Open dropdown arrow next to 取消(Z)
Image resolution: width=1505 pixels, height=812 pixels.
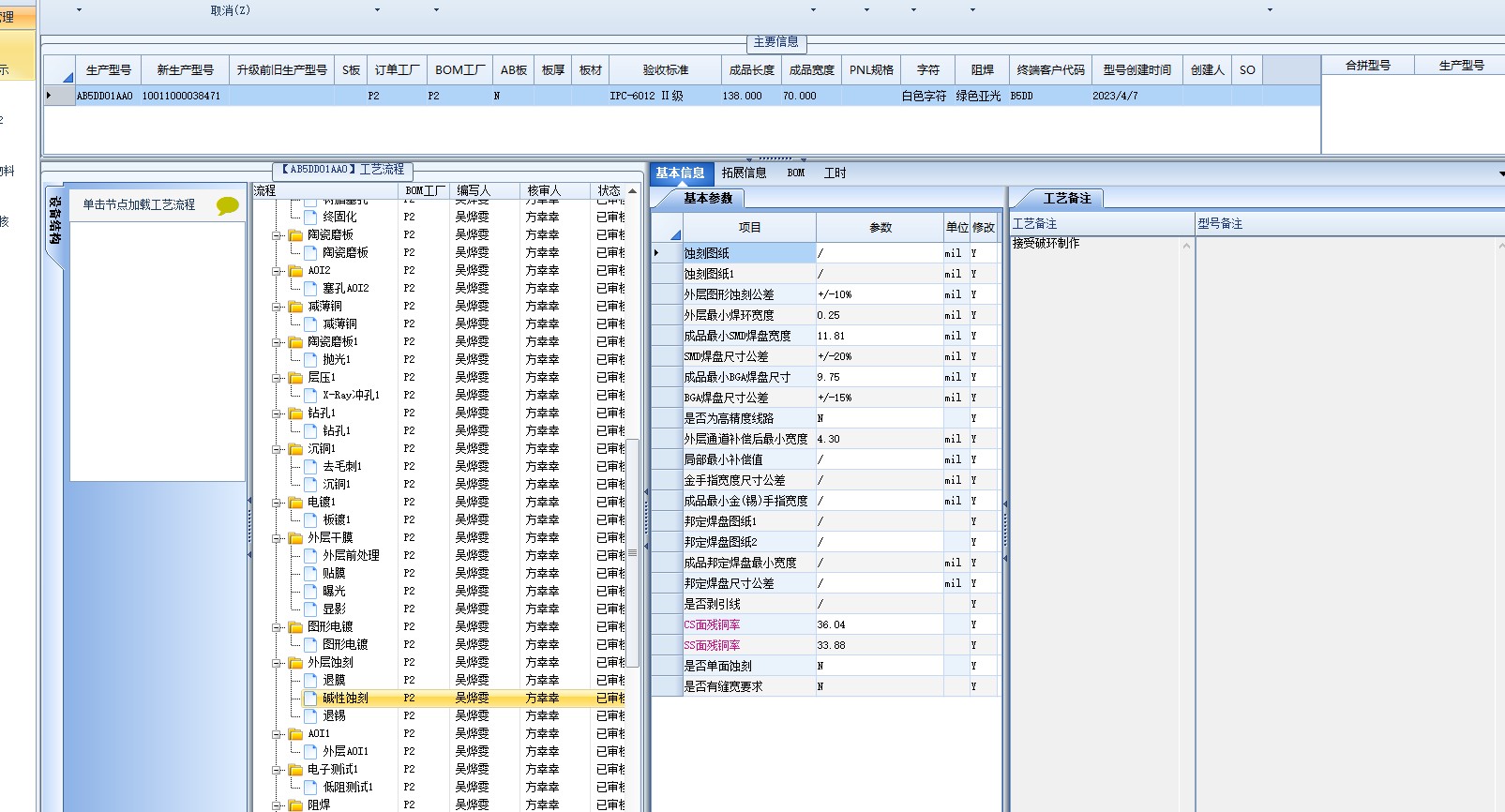pyautogui.click(x=378, y=10)
